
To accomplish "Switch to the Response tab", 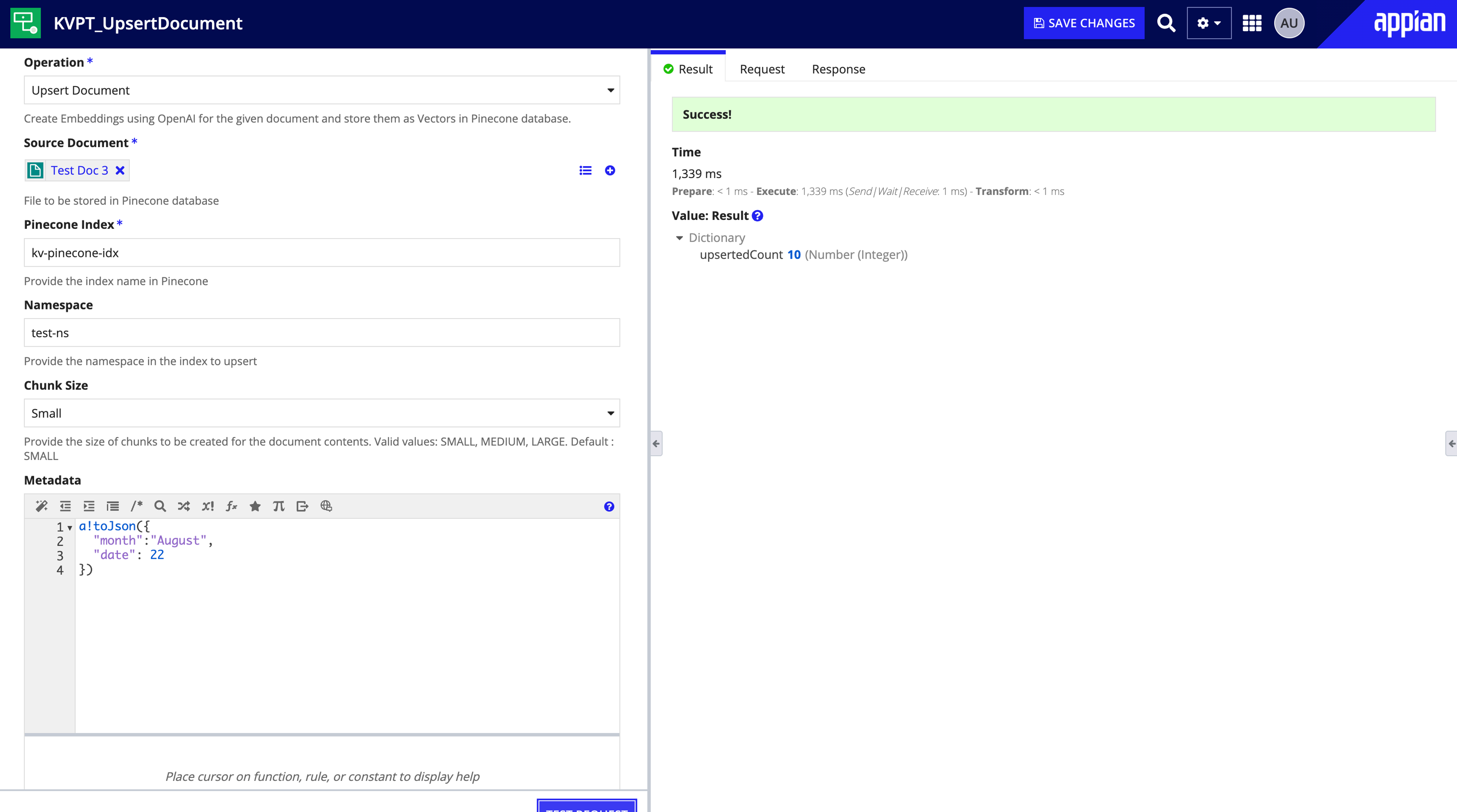I will click(x=838, y=69).
